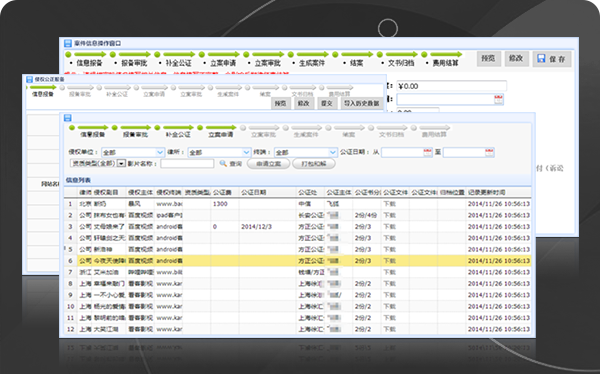Click 下载 link in highlighted row 6
600x374 pixels.
pyautogui.click(x=390, y=261)
